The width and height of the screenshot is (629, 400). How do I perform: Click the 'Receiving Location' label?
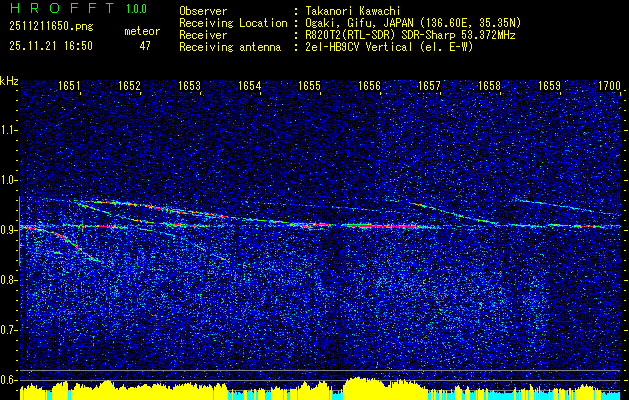click(x=233, y=23)
